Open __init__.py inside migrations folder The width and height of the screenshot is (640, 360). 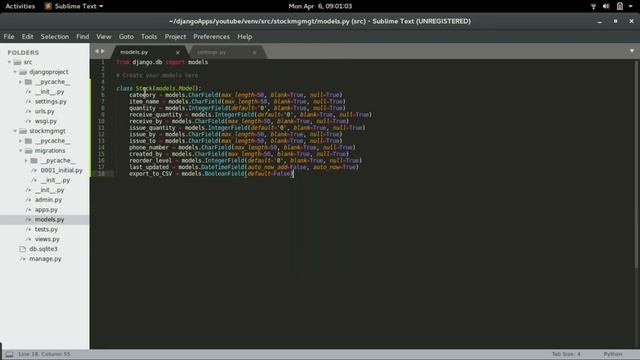(x=55, y=180)
